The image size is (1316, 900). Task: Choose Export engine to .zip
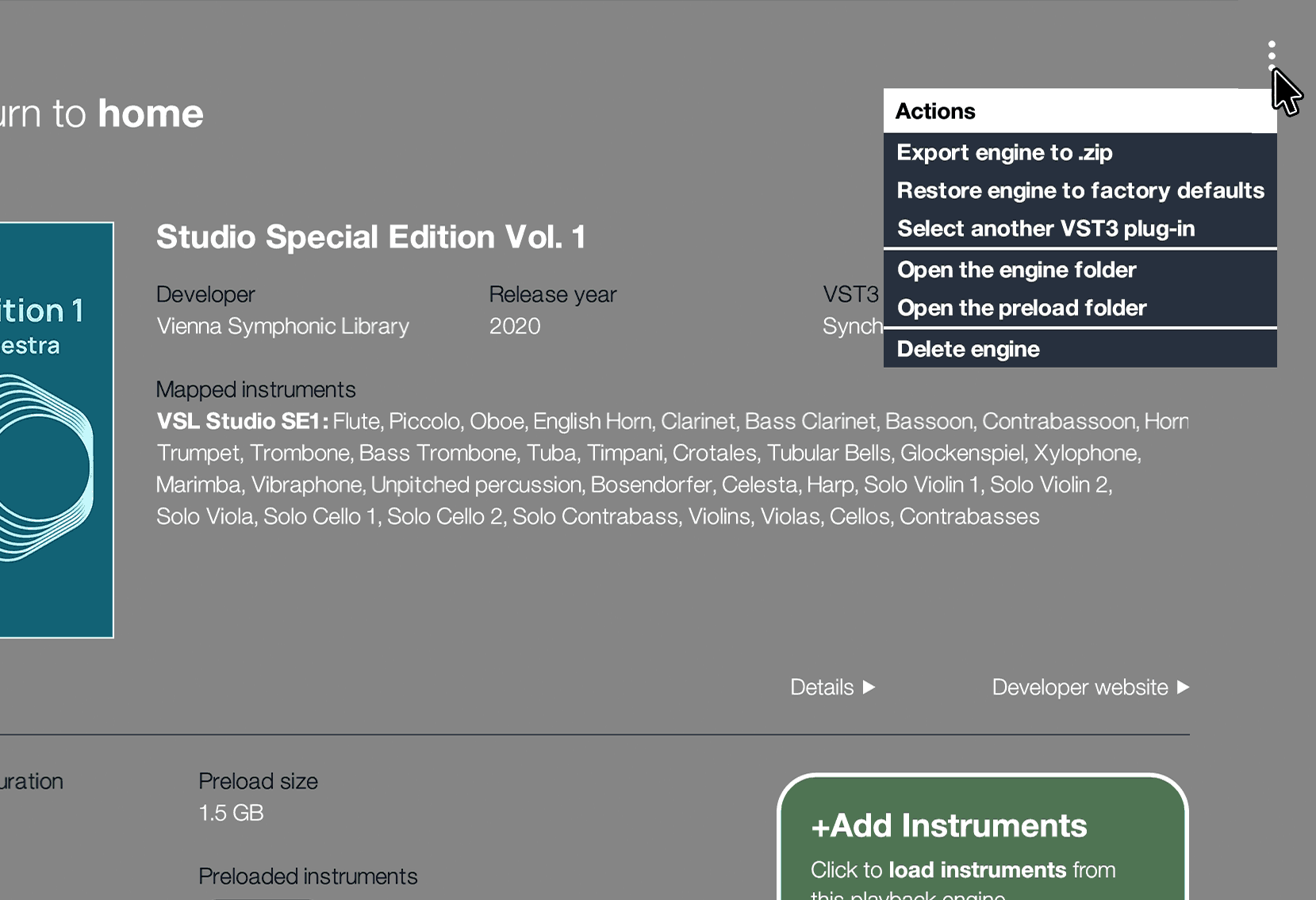coord(1004,152)
